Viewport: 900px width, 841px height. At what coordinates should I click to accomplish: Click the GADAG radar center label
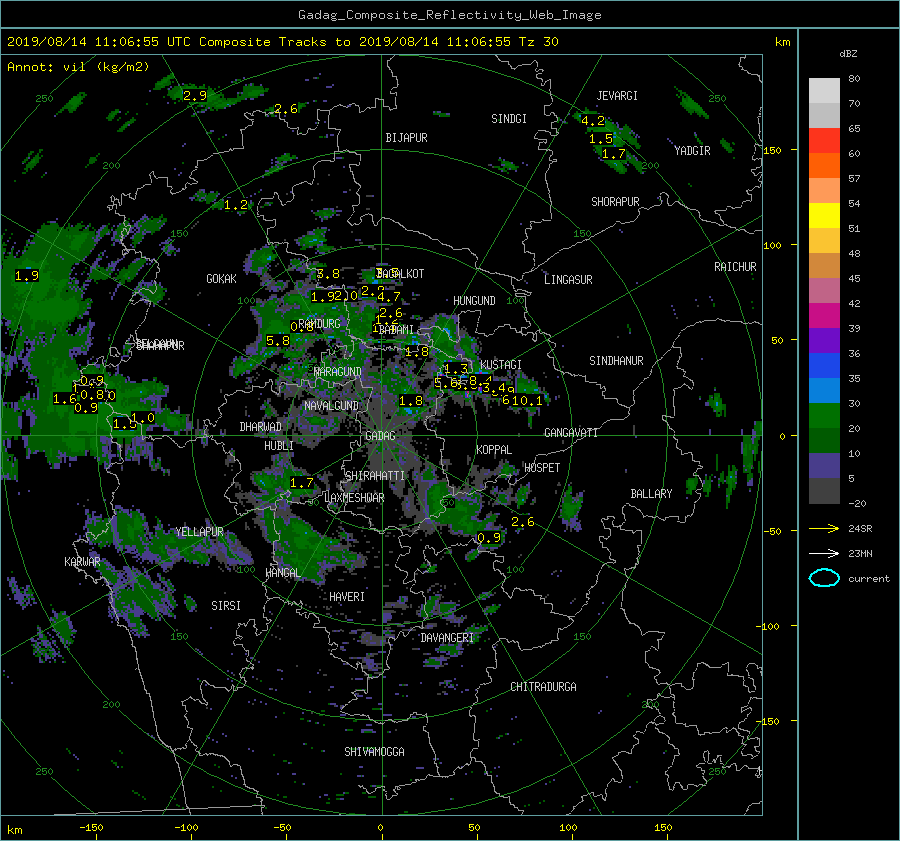(x=380, y=436)
